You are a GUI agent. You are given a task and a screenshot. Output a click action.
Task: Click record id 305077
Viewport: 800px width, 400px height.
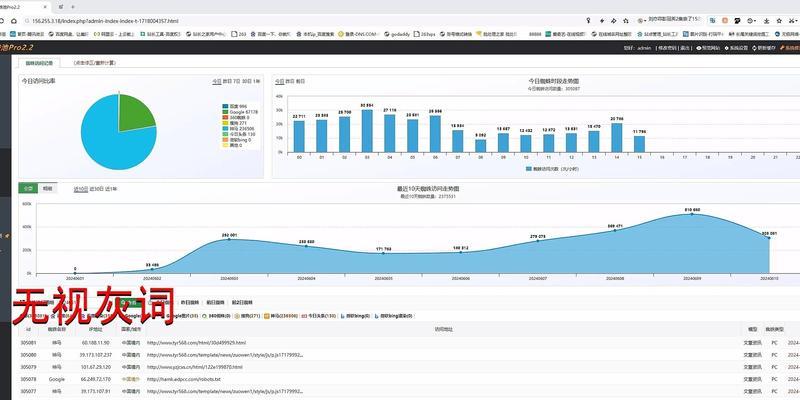(28, 392)
